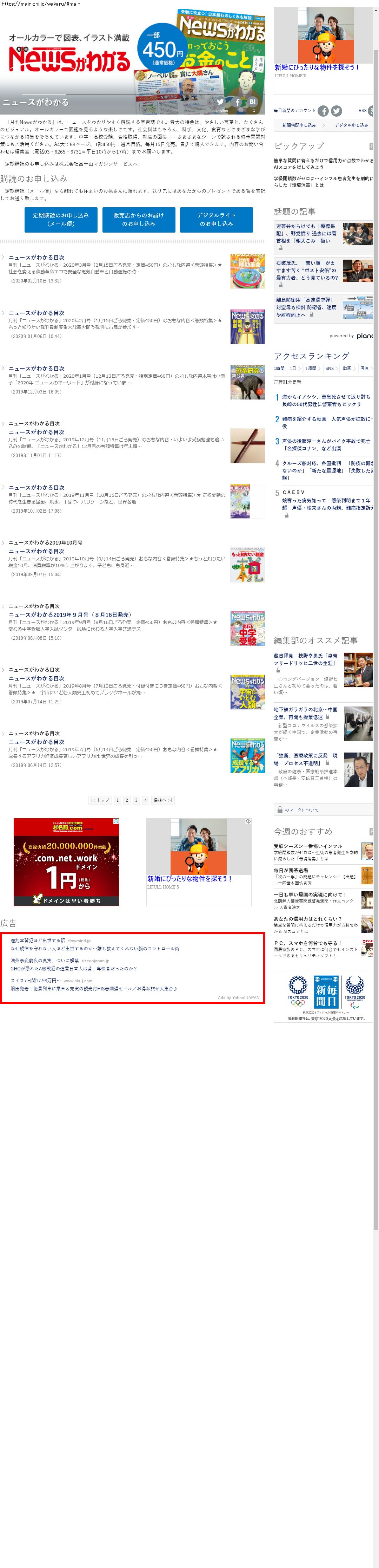Open pickup link 学級閉鎖数がゼロに
Image resolution: width=379 pixels, height=1568 pixels.
tap(323, 181)
